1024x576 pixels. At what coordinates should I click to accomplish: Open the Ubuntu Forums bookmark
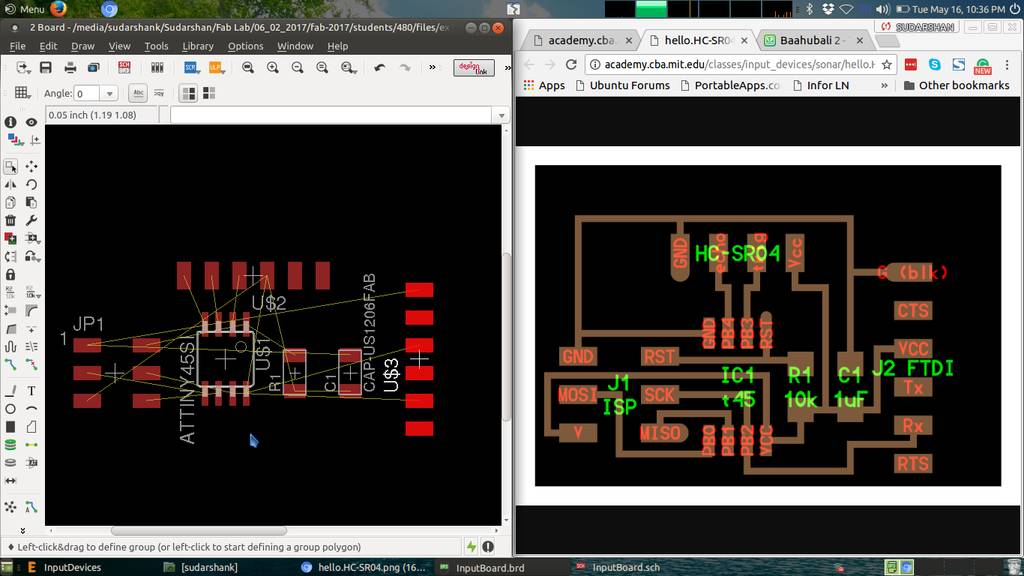coord(623,85)
